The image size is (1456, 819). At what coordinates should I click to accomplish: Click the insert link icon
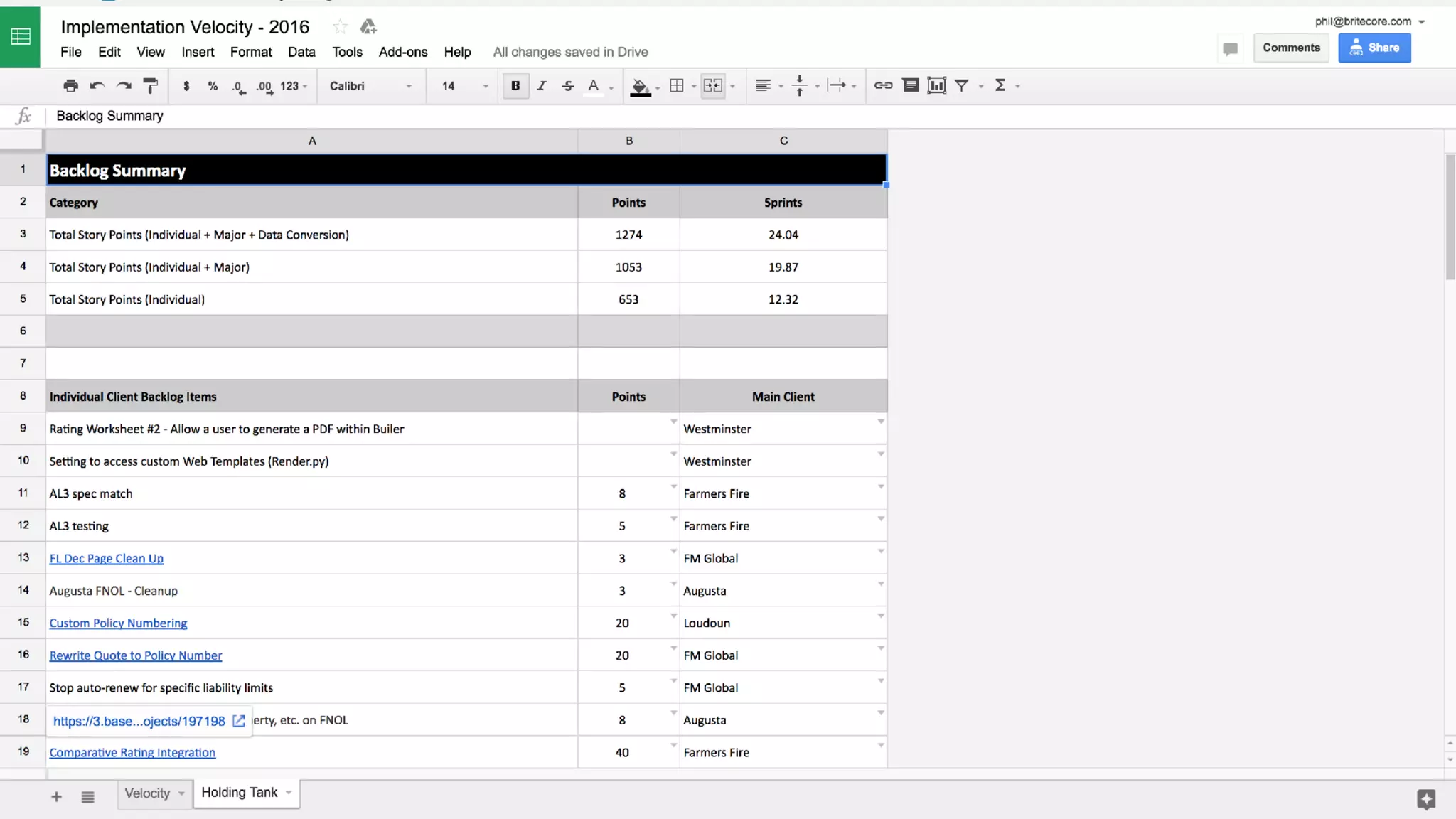pyautogui.click(x=883, y=86)
